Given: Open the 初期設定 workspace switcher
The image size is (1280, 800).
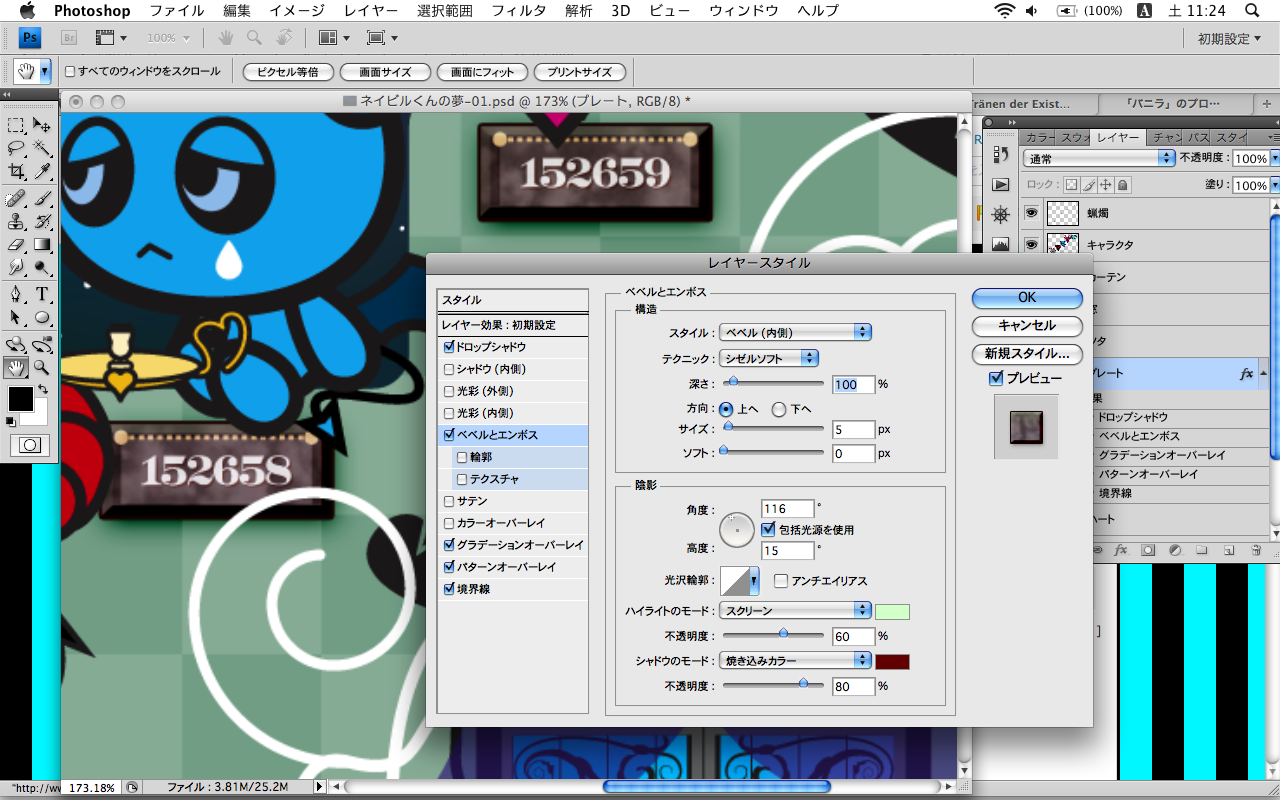Looking at the screenshot, I should [x=1229, y=38].
